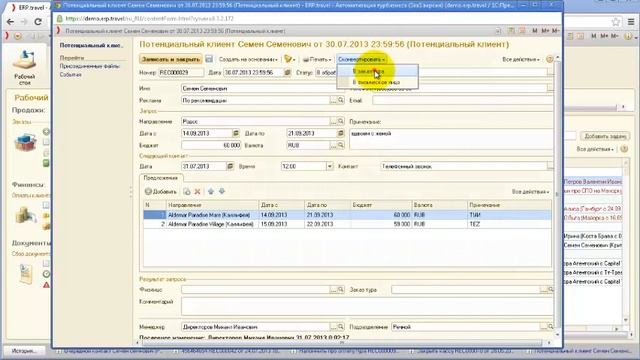The width and height of the screenshot is (640, 360).
Task: Click Записать и закрыть button
Action: [171, 59]
